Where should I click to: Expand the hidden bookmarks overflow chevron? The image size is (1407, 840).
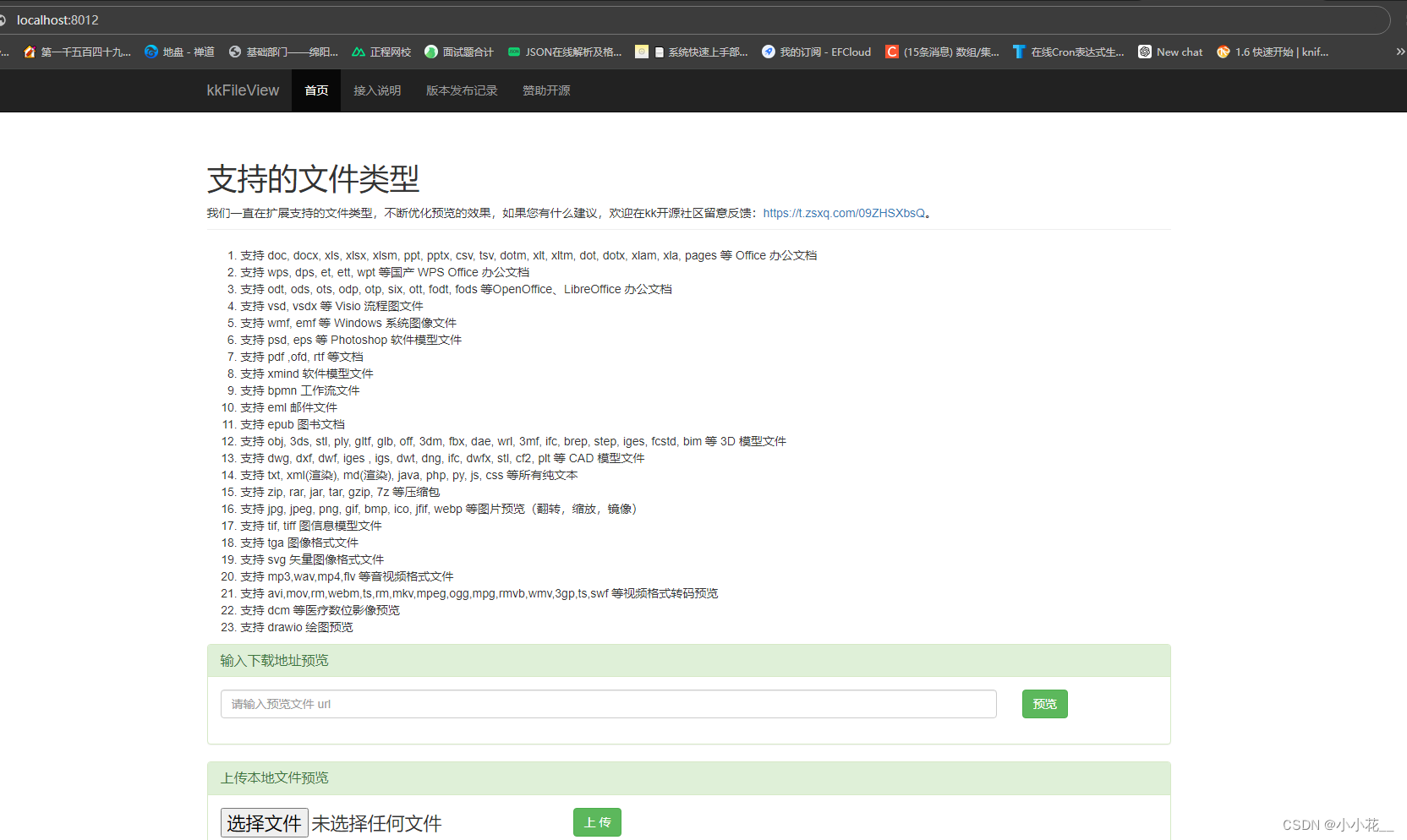(x=1399, y=52)
